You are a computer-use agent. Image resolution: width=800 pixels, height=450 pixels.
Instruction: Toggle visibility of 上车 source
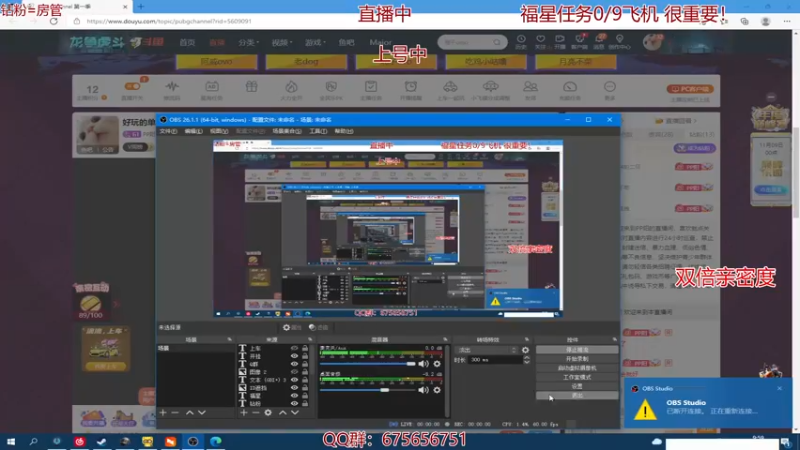point(294,348)
